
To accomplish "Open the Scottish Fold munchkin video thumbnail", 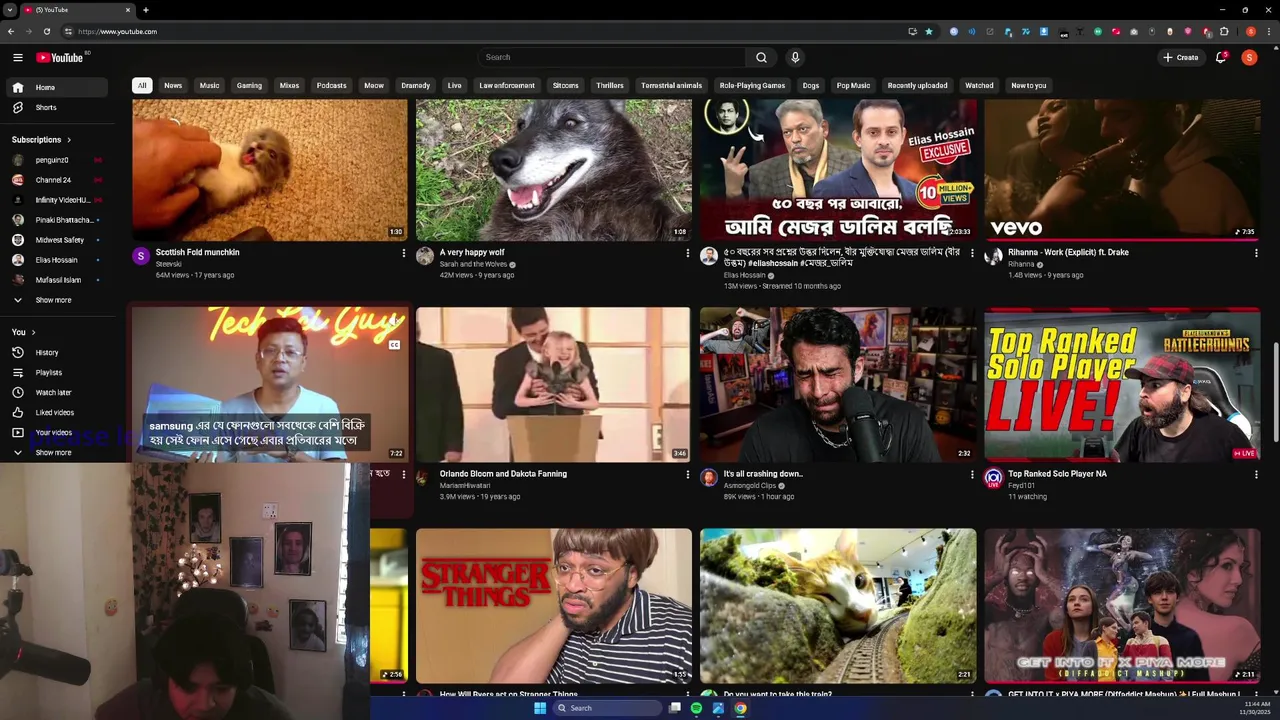I will click(x=270, y=169).
